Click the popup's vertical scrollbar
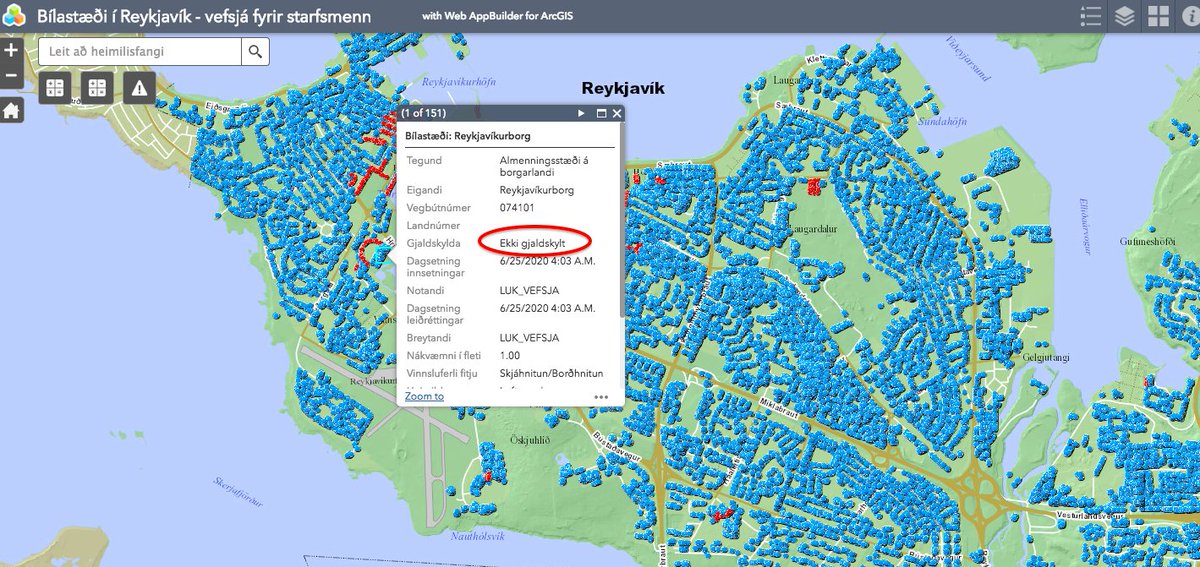This screenshot has height=567, width=1200. [621, 220]
